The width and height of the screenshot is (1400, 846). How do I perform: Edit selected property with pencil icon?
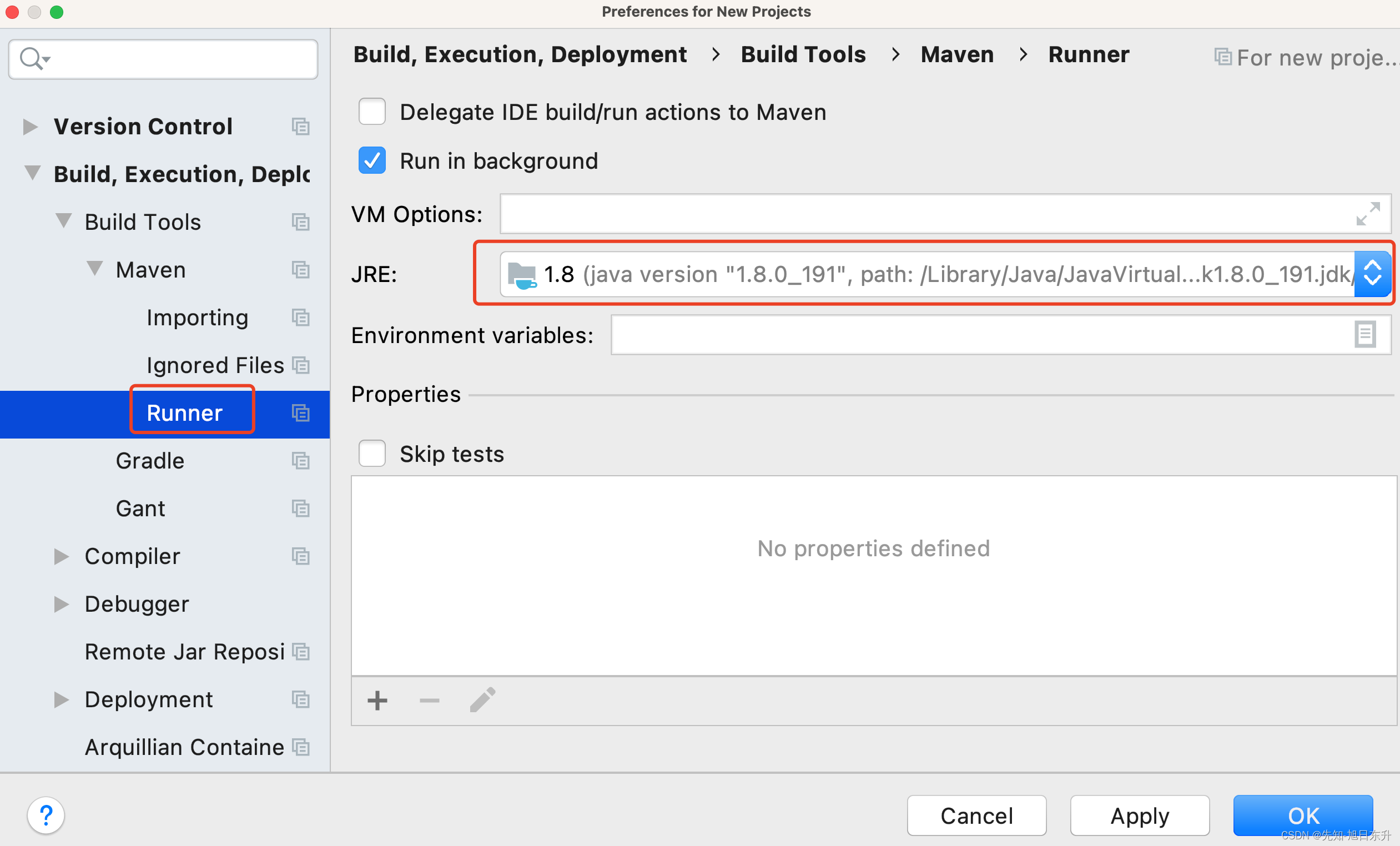pos(482,699)
